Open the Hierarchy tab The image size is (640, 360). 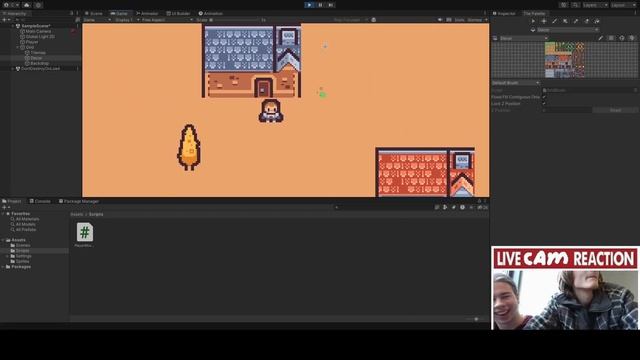pos(15,13)
